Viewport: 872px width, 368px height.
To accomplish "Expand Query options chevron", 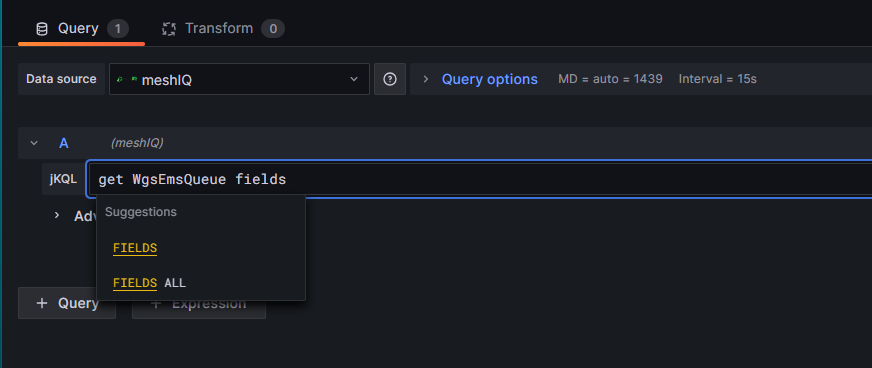I will click(x=425, y=79).
